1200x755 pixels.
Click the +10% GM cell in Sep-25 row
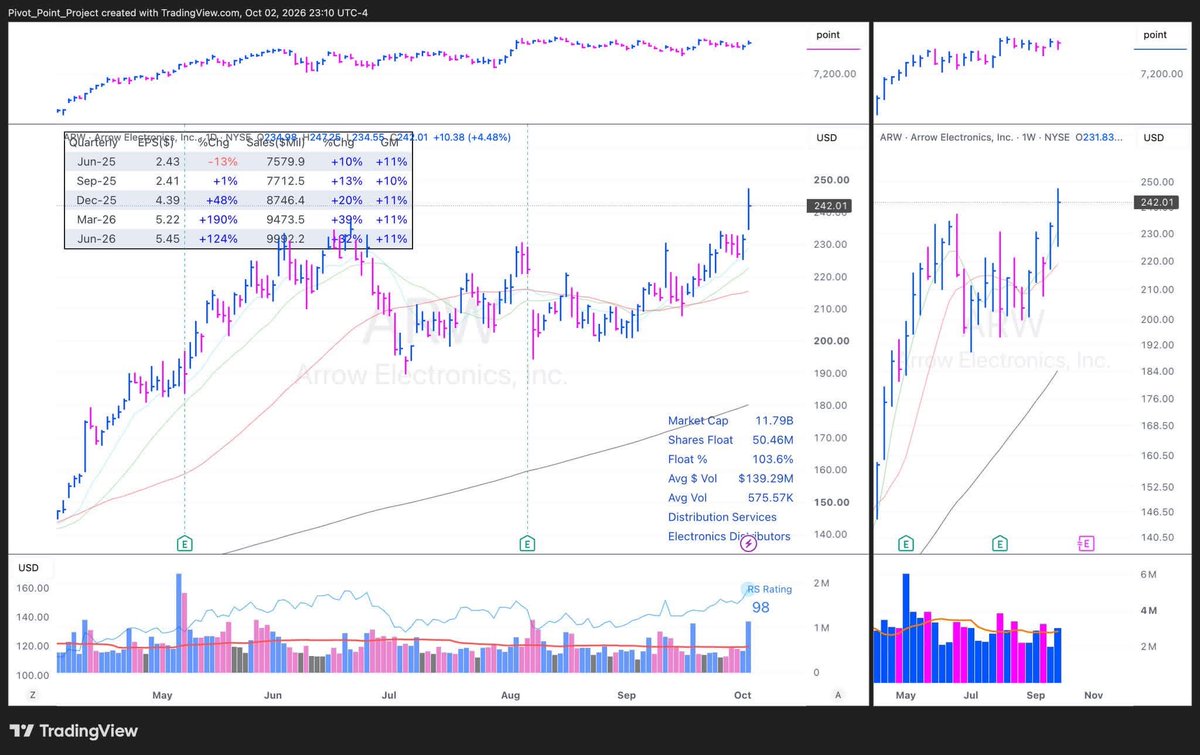coord(390,181)
